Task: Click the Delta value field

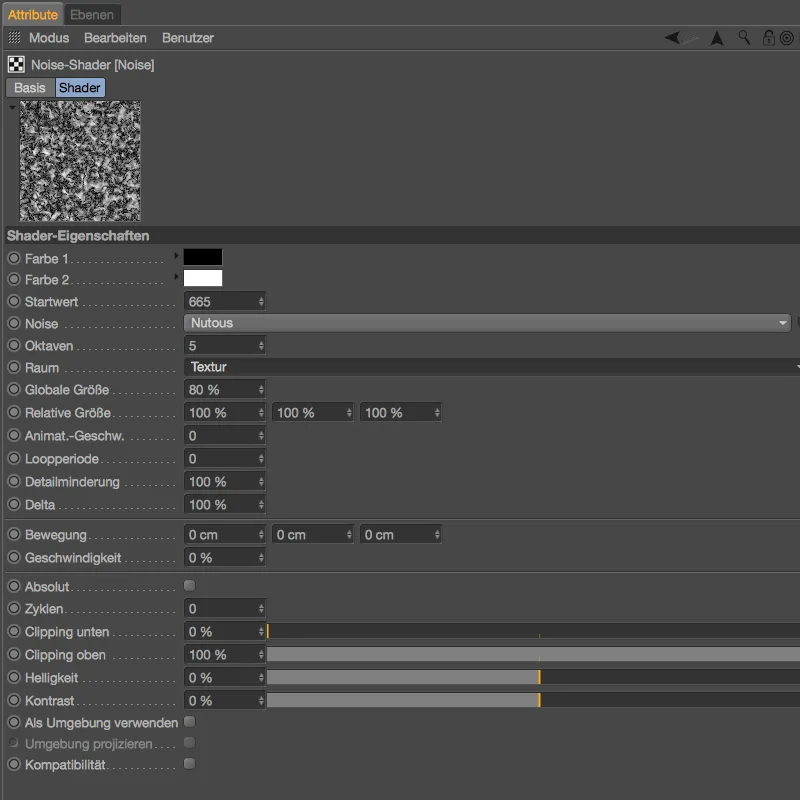Action: (x=224, y=505)
